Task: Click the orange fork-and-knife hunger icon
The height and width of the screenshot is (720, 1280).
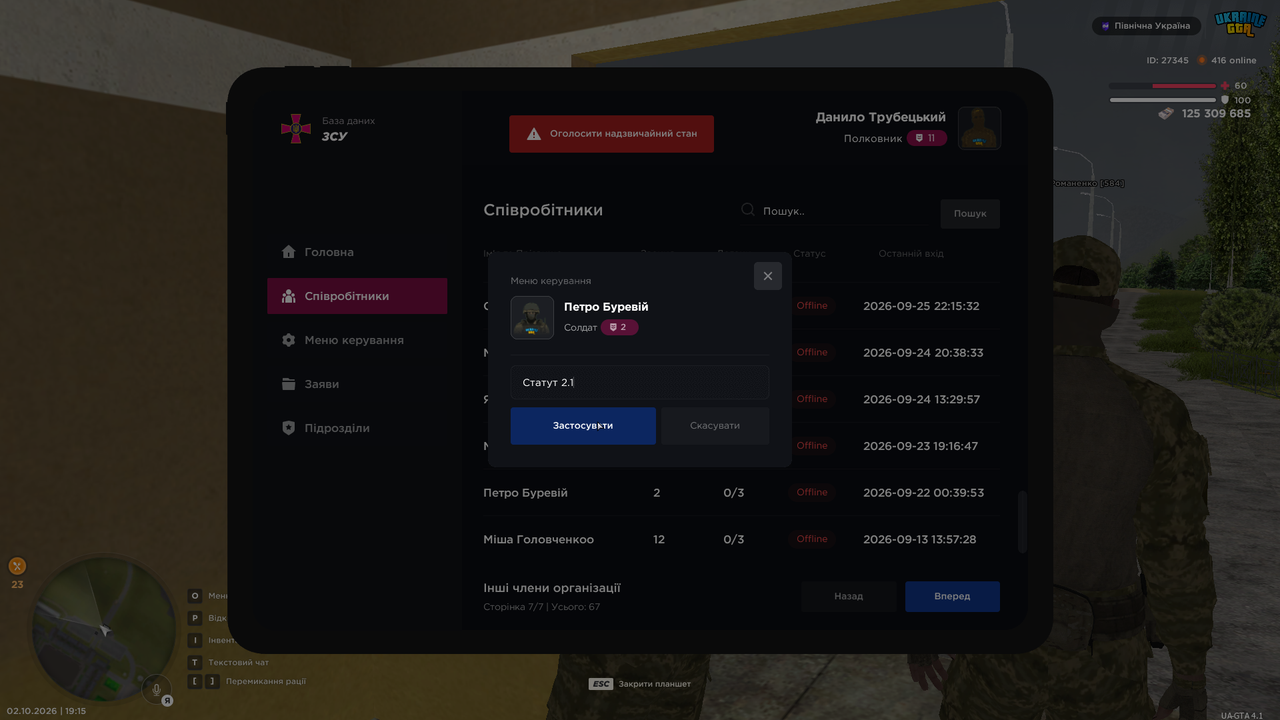Action: [x=17, y=566]
